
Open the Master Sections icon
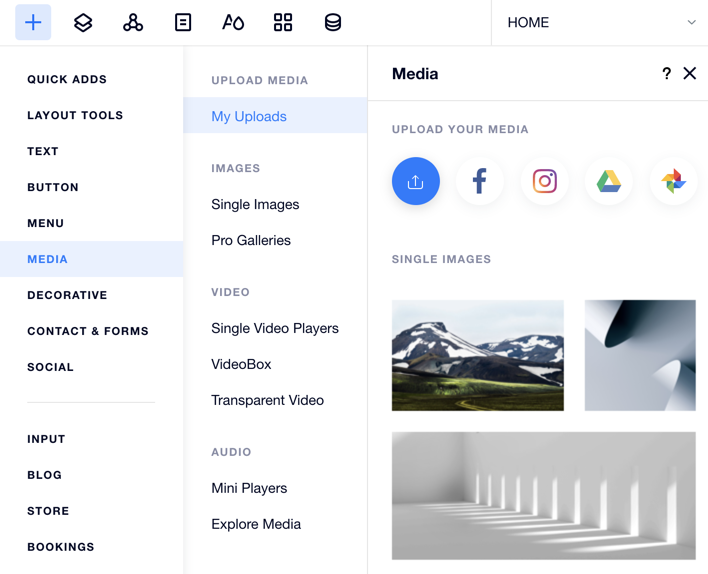click(133, 22)
